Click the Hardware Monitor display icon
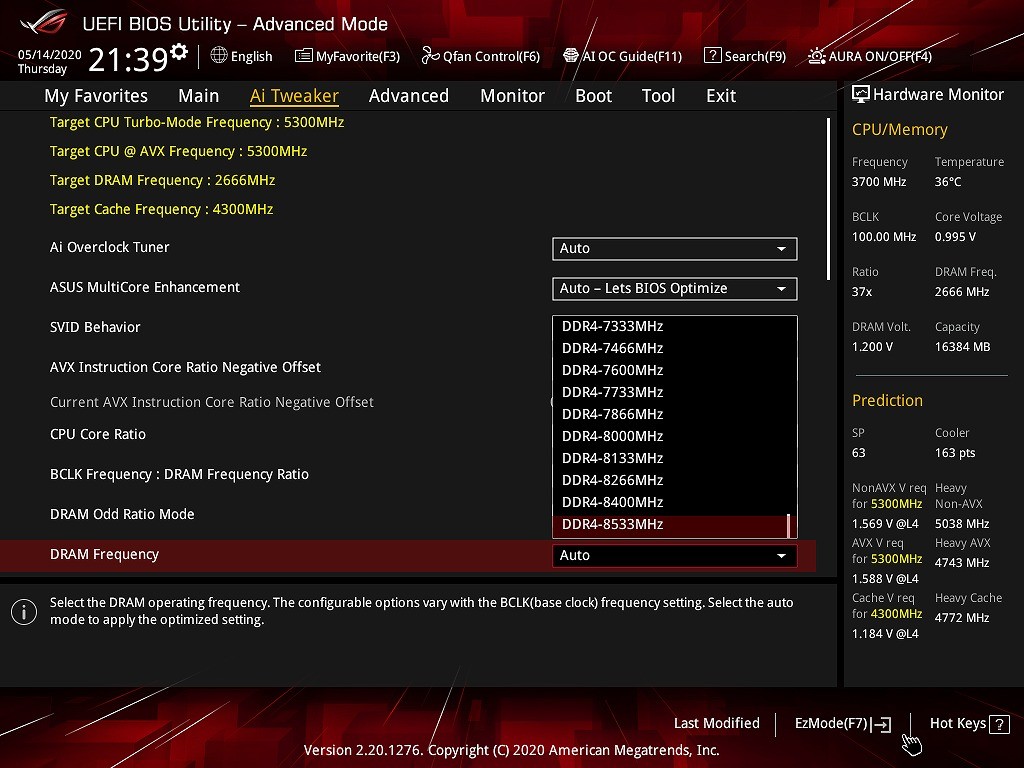The image size is (1024, 768). [x=860, y=94]
